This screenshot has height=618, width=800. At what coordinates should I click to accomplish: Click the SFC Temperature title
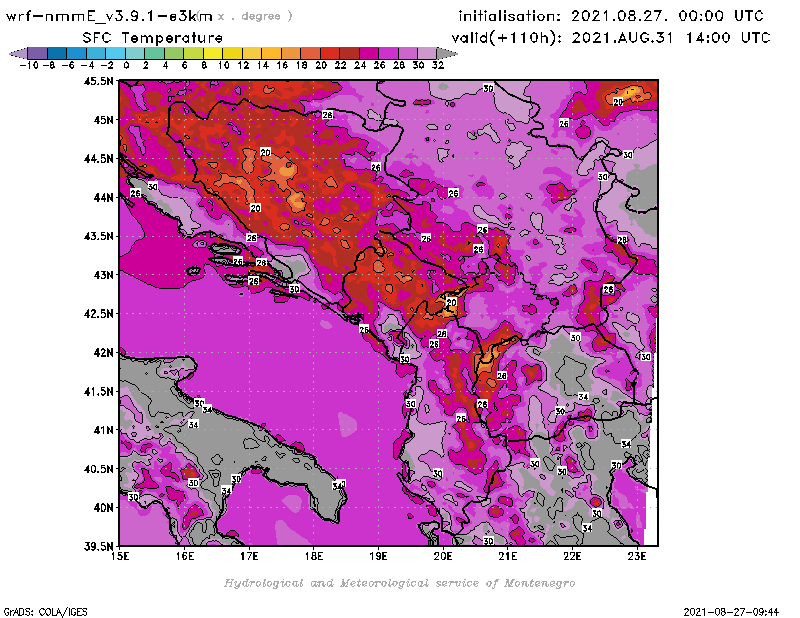tap(152, 36)
